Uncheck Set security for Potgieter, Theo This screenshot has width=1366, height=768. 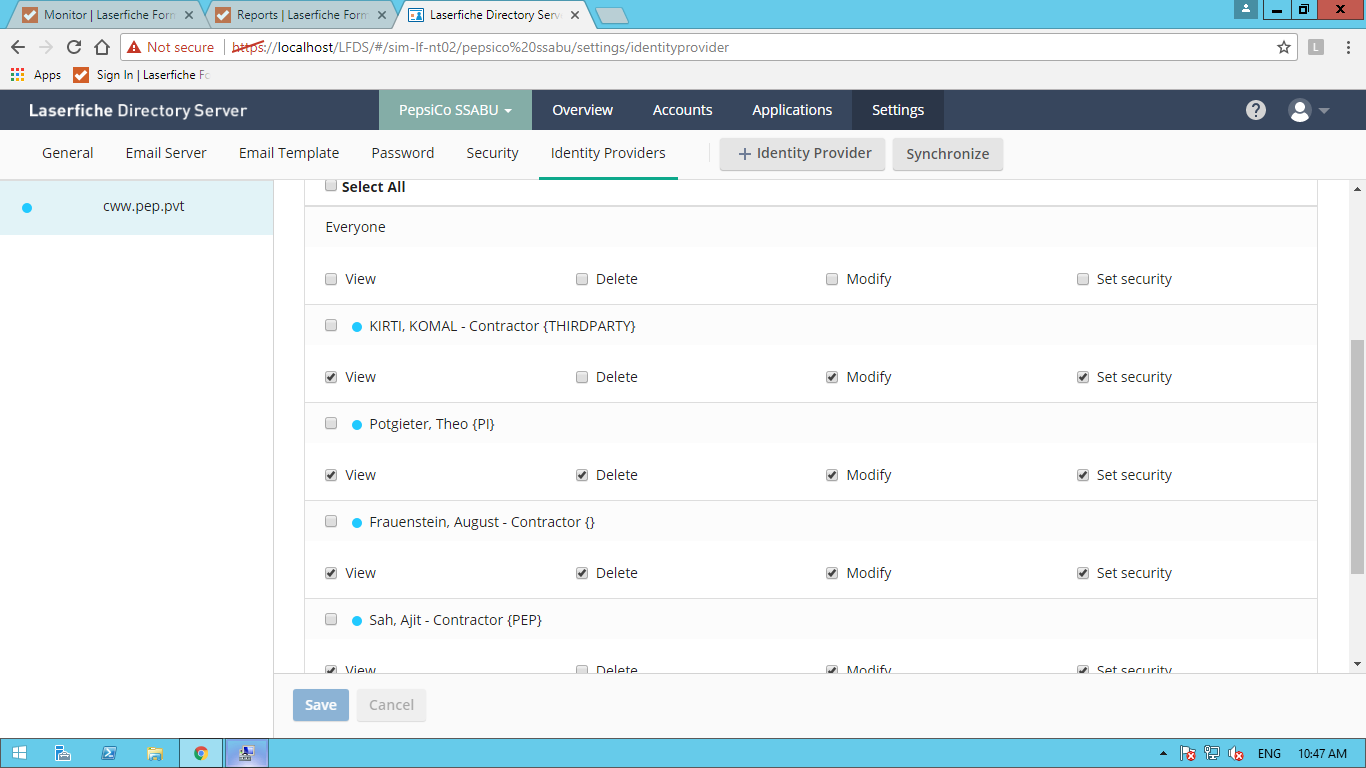tap(1083, 475)
